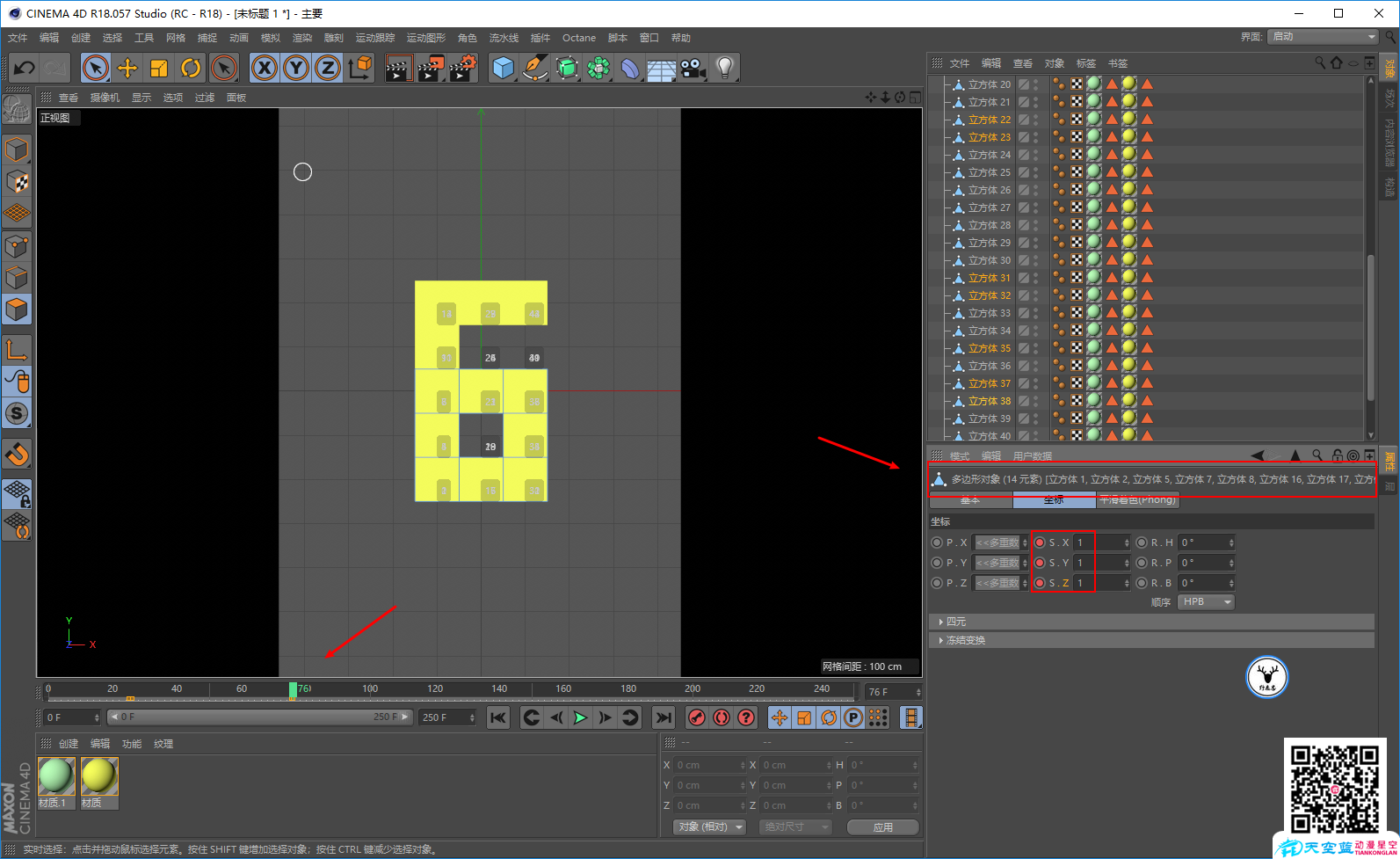The height and width of the screenshot is (859, 1400).
Task: Open the 文件 main menu
Action: [18, 38]
